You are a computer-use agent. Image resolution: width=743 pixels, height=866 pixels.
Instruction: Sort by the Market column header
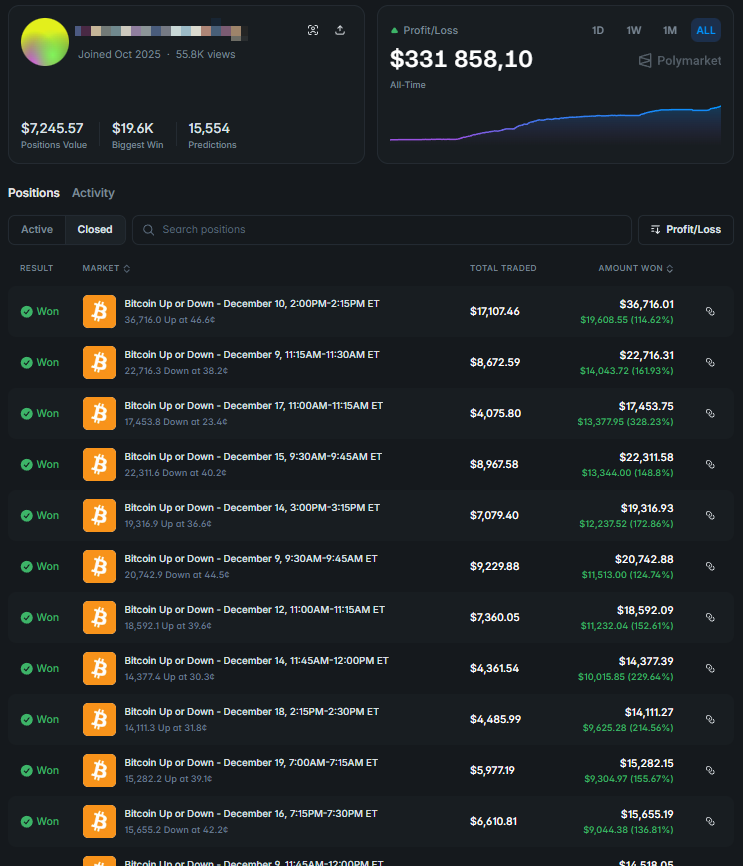(106, 268)
